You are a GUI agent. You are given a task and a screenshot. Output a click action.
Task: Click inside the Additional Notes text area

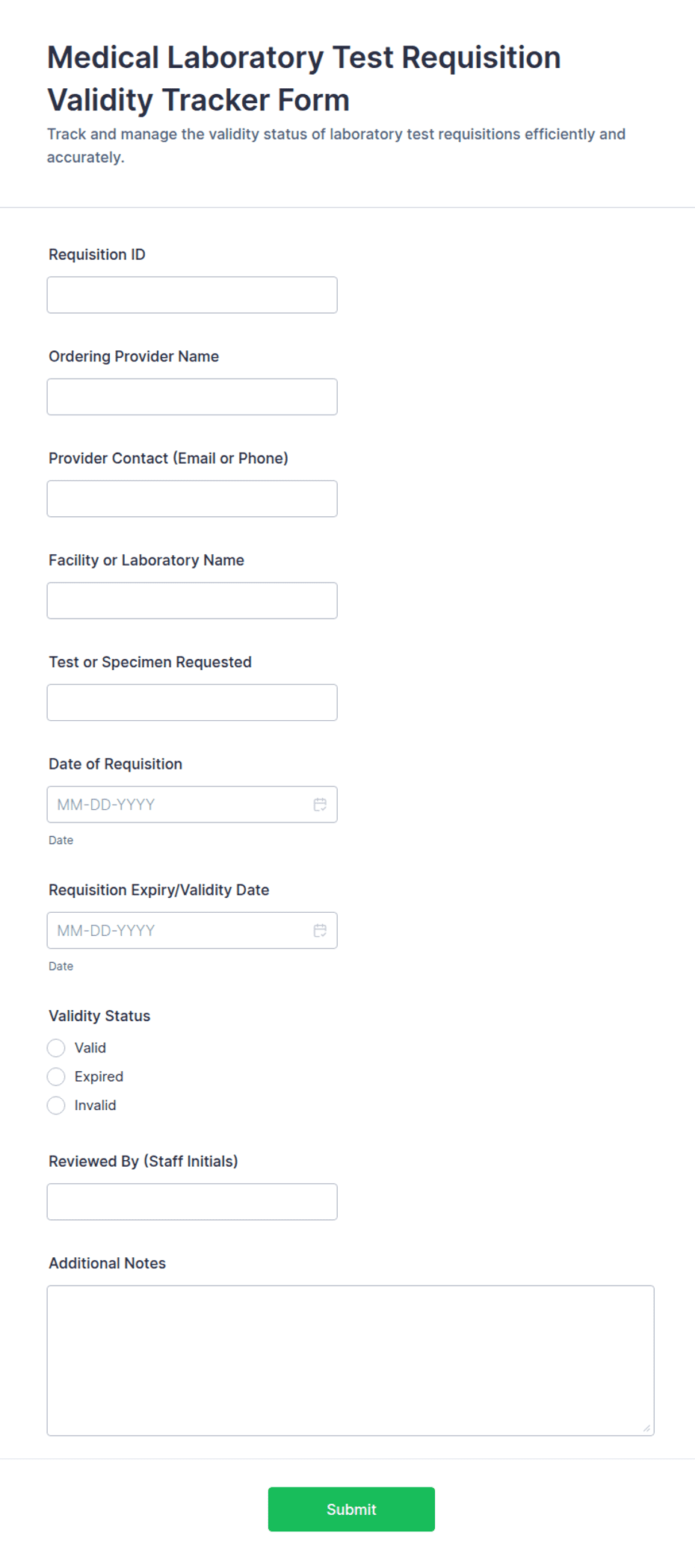point(350,1360)
